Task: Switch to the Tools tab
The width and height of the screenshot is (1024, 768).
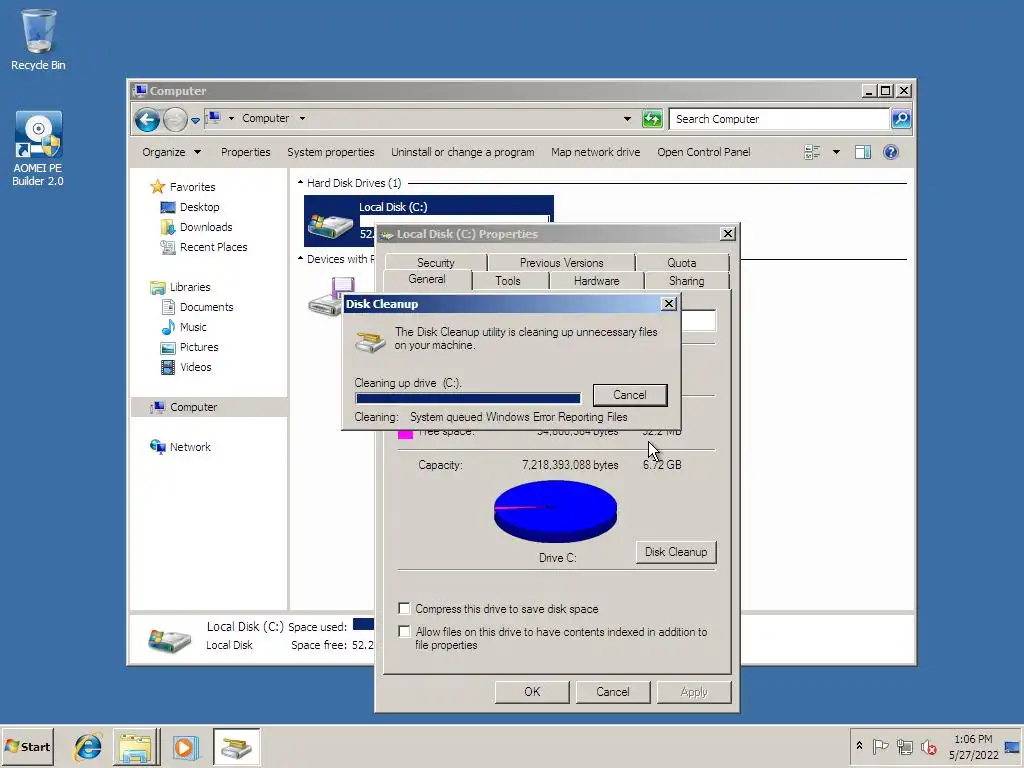Action: point(507,281)
